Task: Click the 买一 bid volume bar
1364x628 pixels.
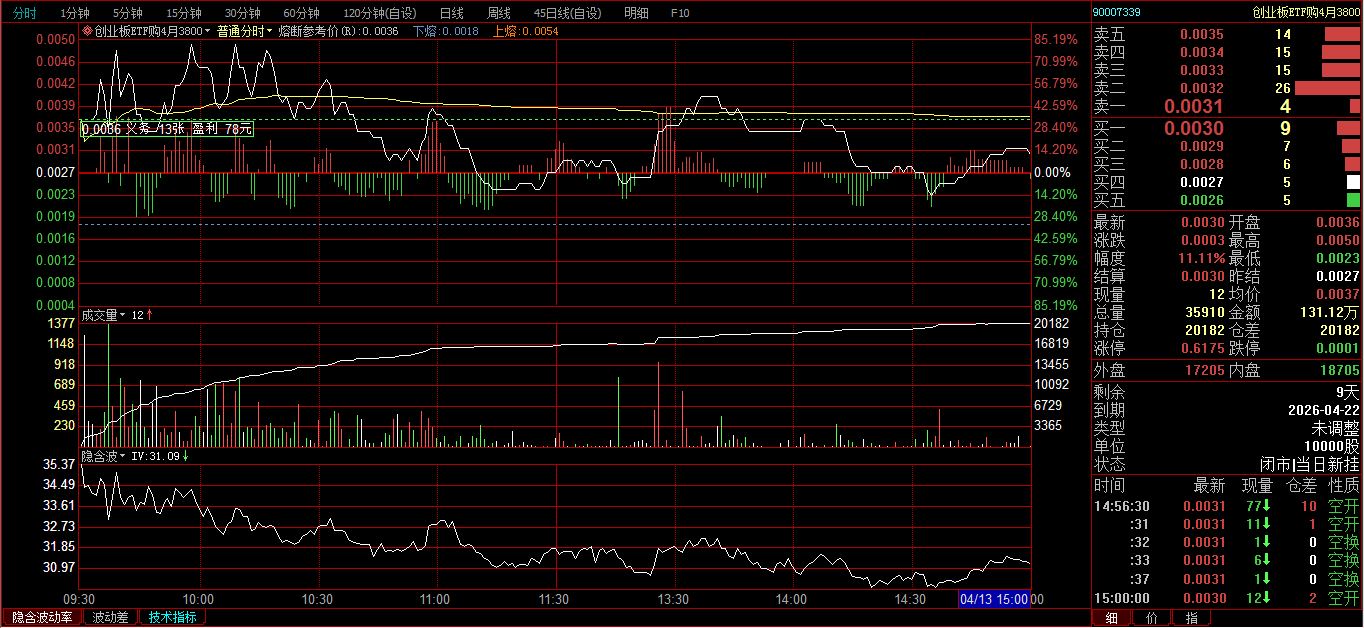Action: tap(1348, 128)
